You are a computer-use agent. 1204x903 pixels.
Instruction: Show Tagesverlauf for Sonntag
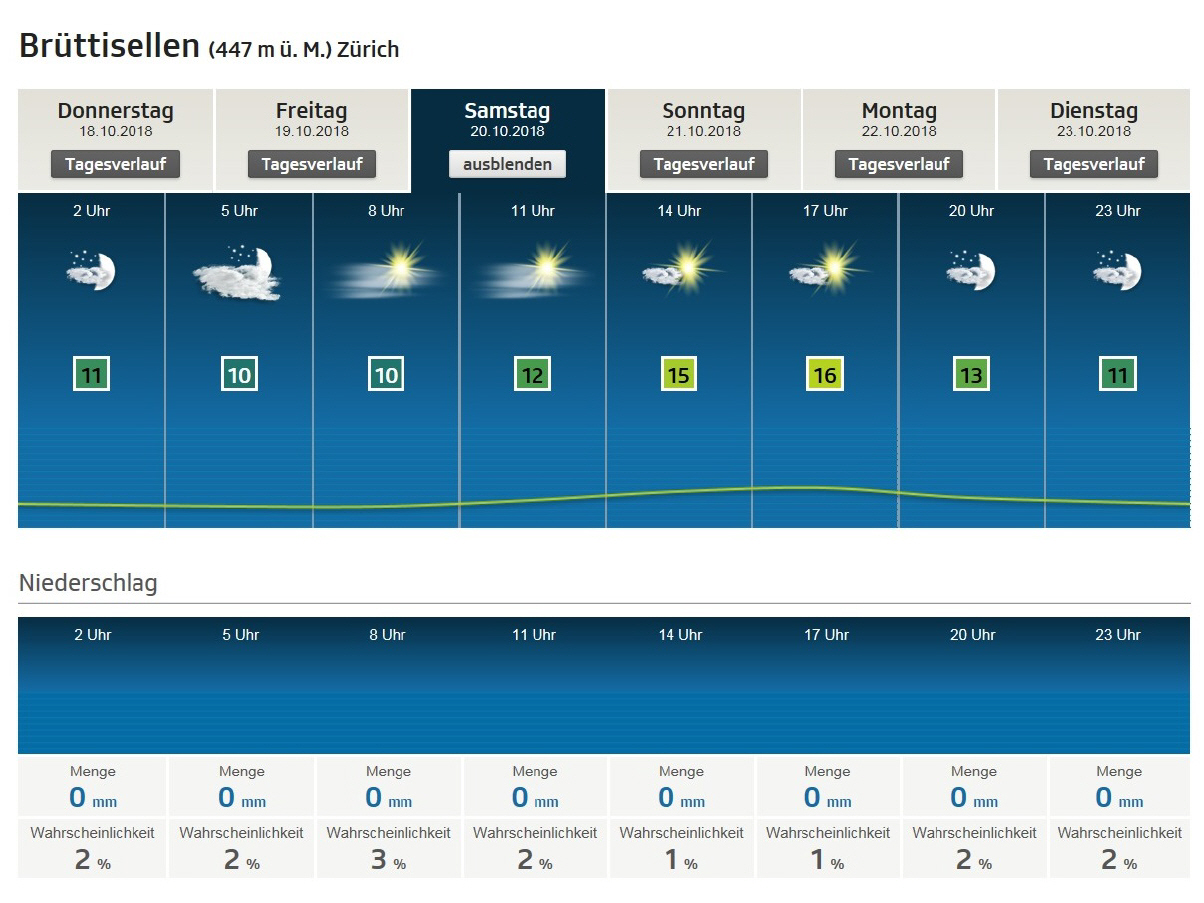(x=703, y=164)
